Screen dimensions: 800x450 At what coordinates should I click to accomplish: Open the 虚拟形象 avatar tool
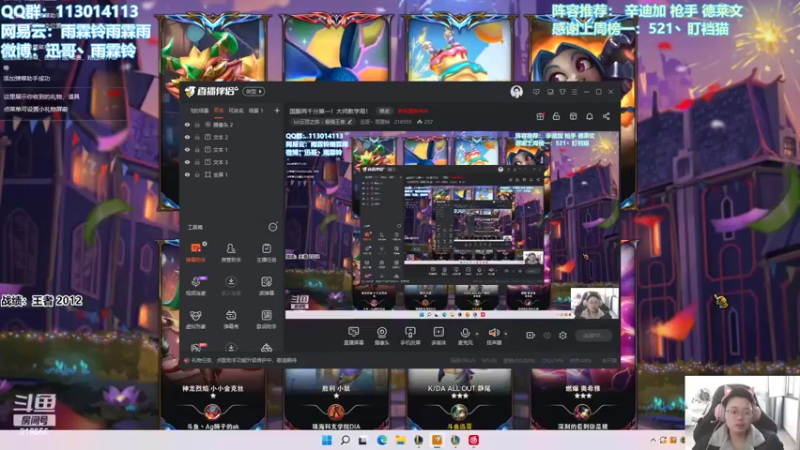(x=195, y=319)
